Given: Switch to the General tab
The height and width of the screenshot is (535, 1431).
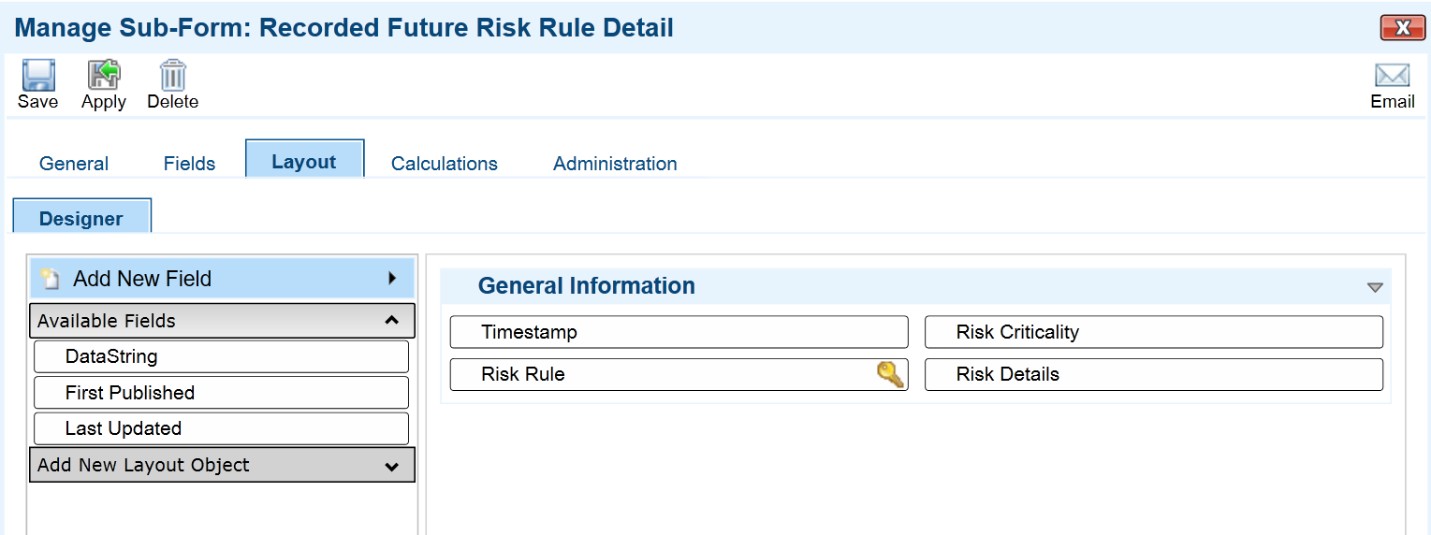Looking at the screenshot, I should coord(74,163).
